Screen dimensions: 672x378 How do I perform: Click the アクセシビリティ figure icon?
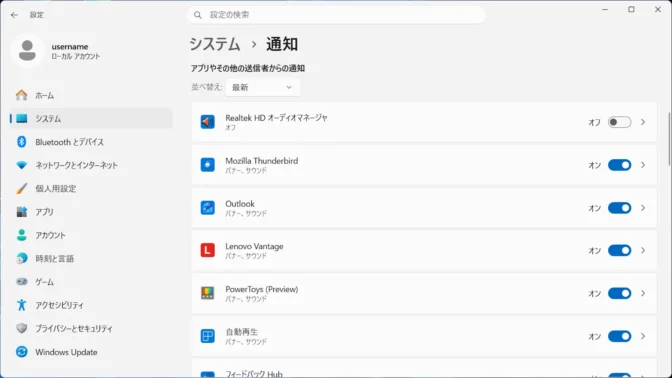(x=21, y=305)
